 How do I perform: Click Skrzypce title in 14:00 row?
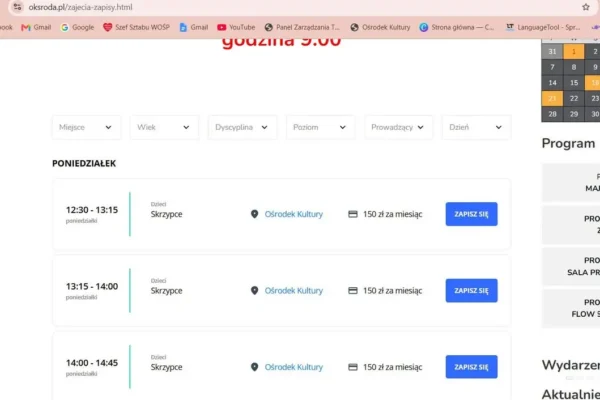click(x=166, y=367)
